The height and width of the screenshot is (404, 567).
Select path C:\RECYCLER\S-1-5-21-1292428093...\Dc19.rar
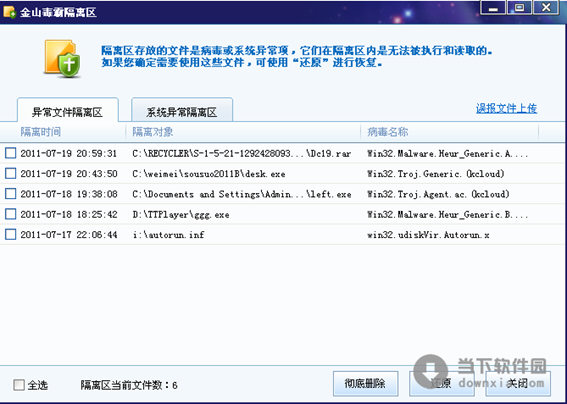coord(242,153)
